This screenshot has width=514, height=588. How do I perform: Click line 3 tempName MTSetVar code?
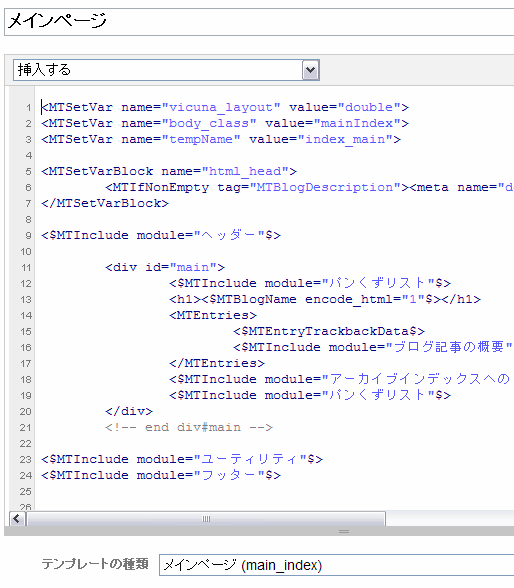221,140
